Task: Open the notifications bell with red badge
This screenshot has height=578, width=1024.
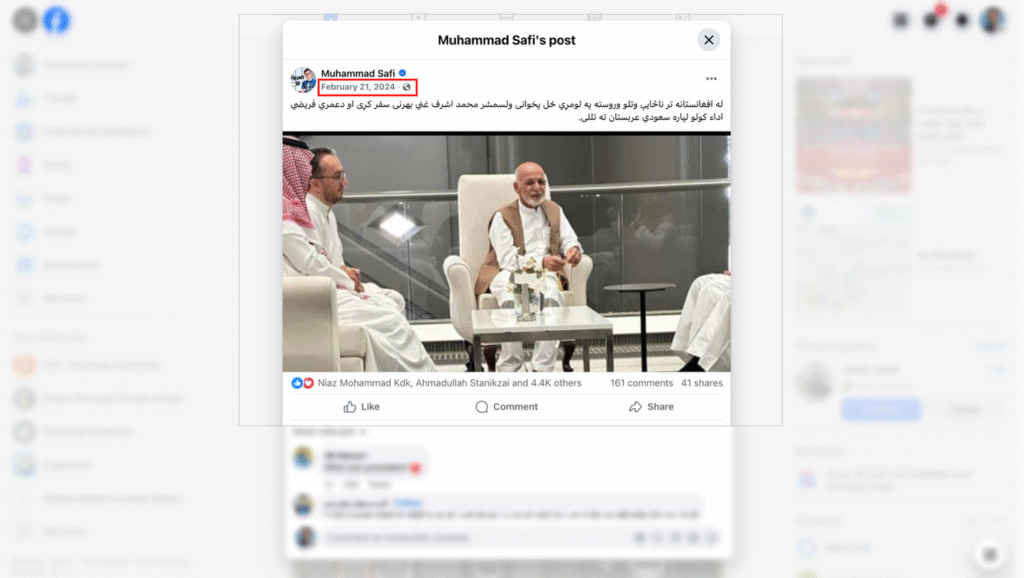Action: (931, 20)
